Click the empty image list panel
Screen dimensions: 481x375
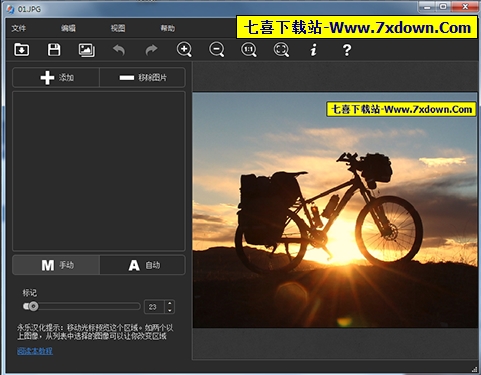click(99, 171)
